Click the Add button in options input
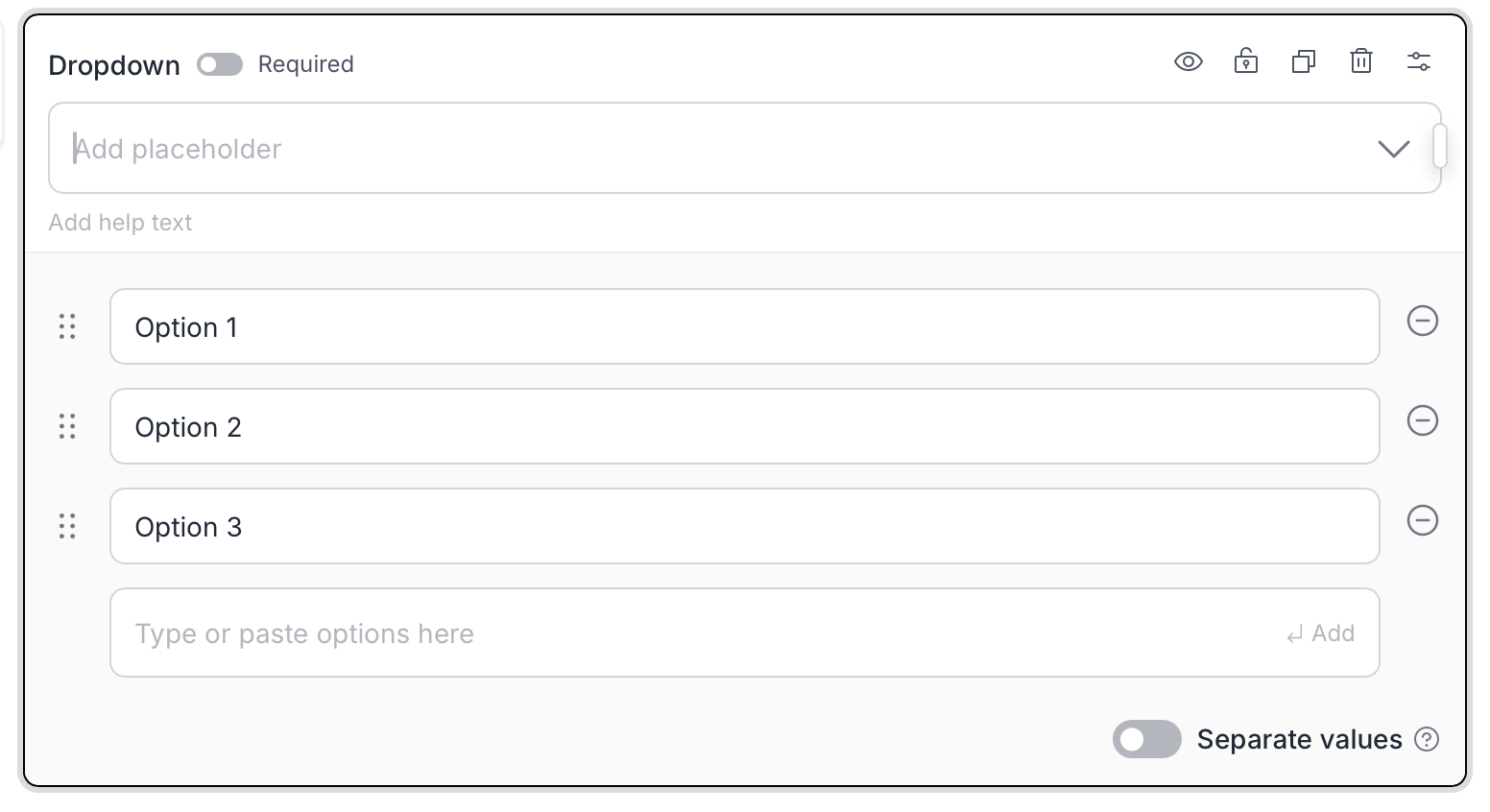 [1321, 633]
